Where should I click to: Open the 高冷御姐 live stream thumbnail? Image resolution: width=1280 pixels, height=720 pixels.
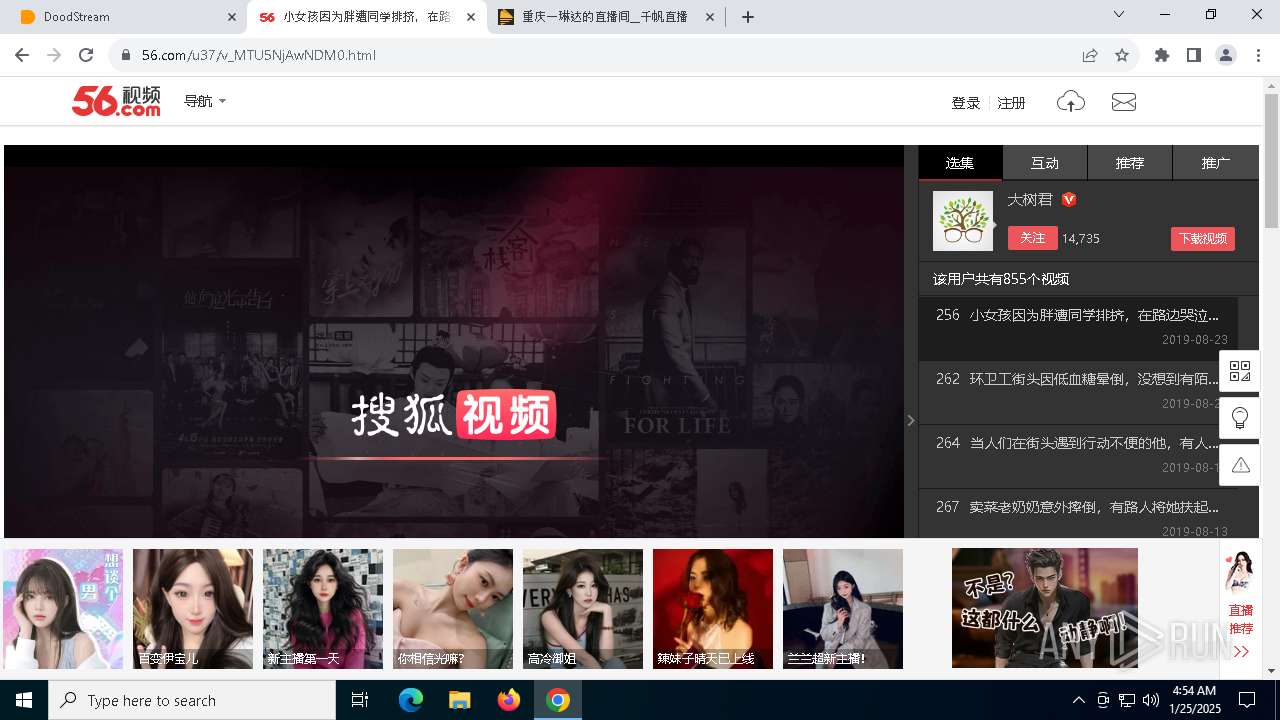pyautogui.click(x=583, y=608)
